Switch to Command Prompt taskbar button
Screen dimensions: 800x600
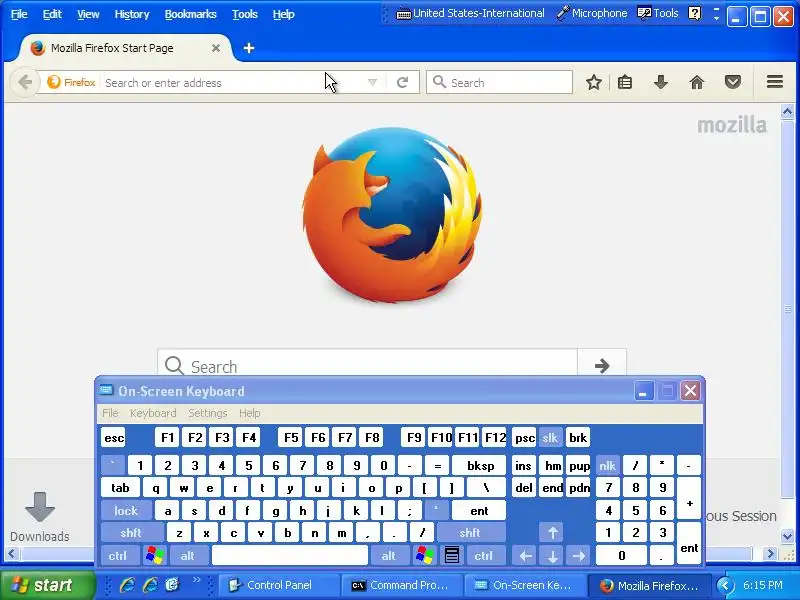click(x=402, y=585)
